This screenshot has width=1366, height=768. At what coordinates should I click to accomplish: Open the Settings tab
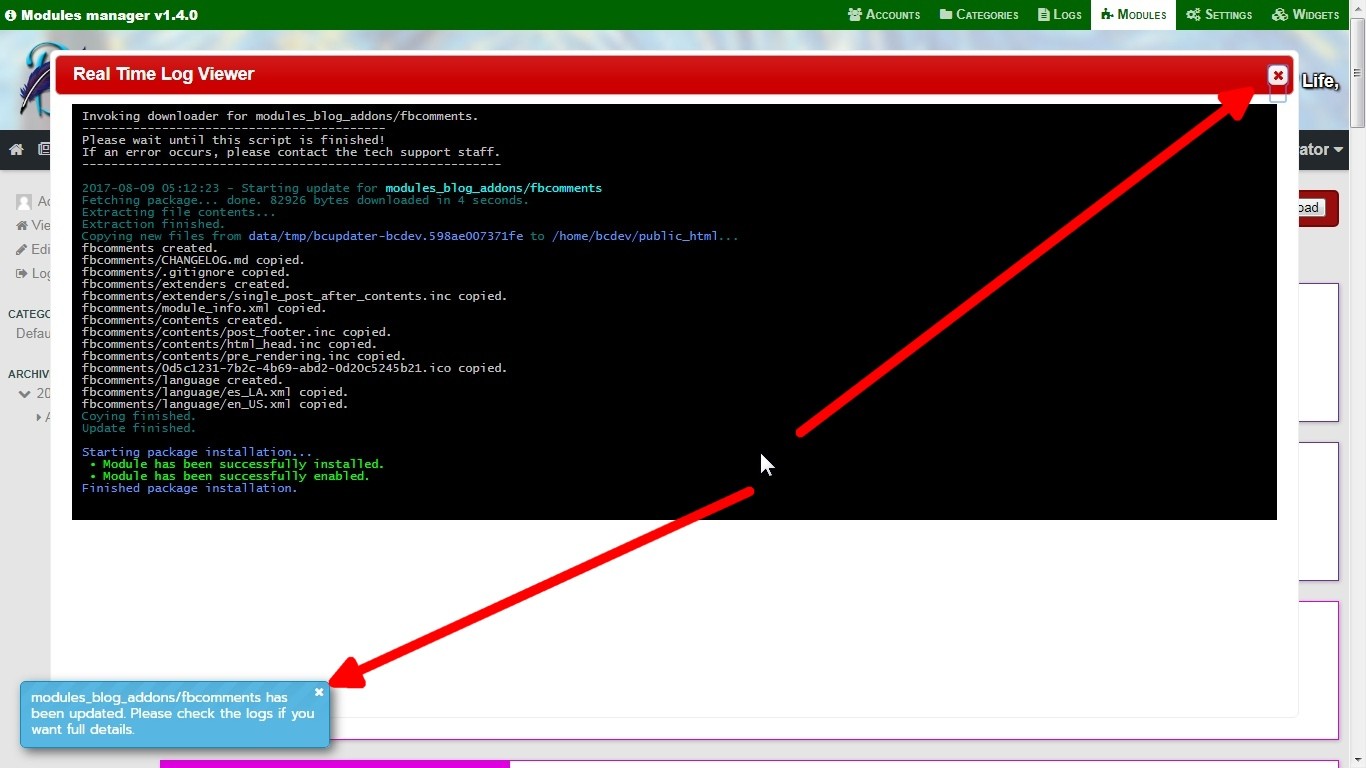(x=1219, y=15)
